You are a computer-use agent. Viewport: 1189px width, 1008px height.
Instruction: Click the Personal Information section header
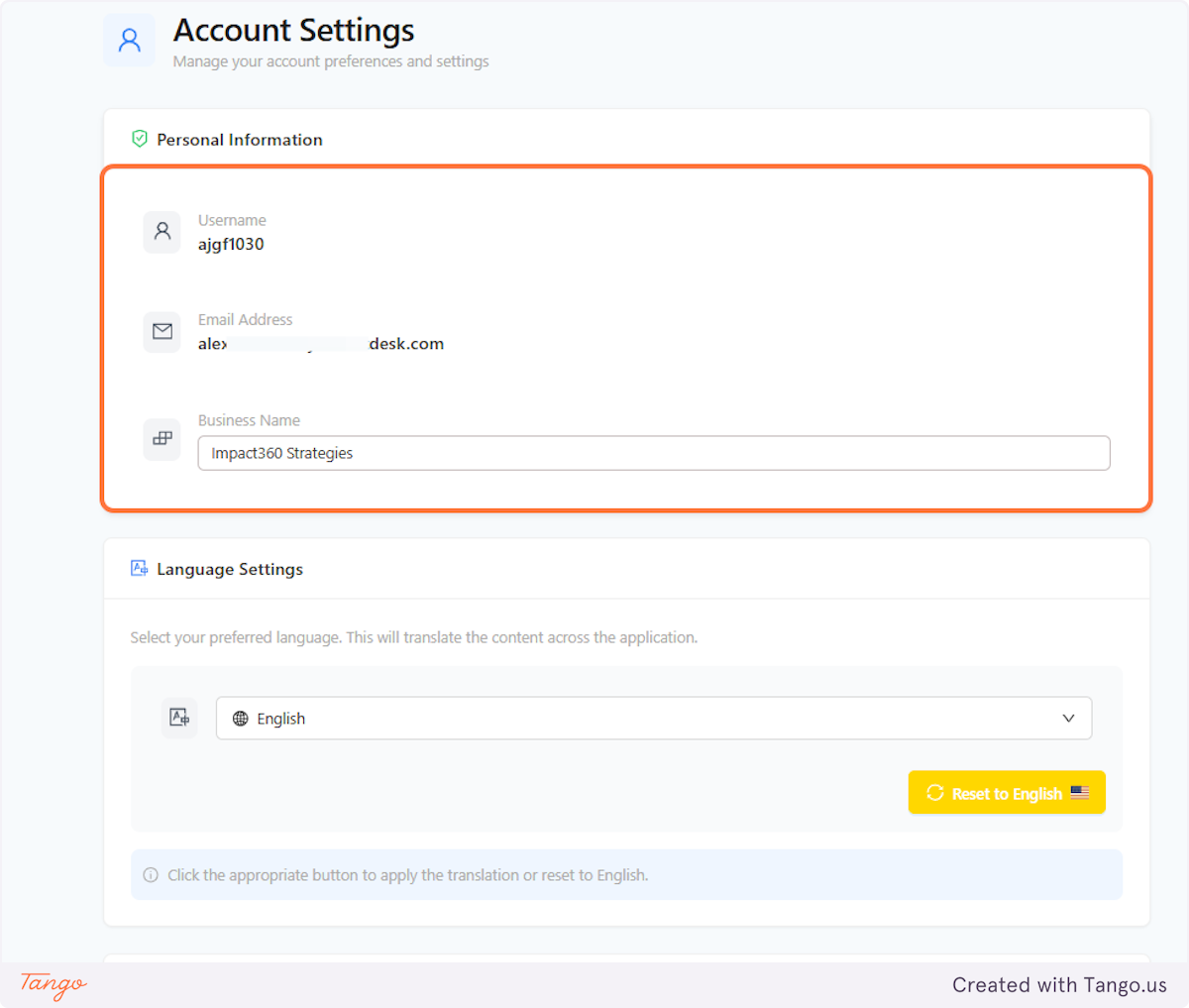tap(240, 139)
